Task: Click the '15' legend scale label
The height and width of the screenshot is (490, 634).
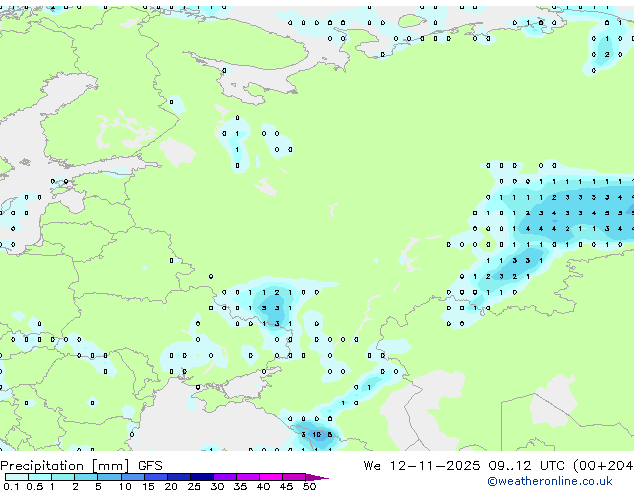Action: click(x=148, y=486)
